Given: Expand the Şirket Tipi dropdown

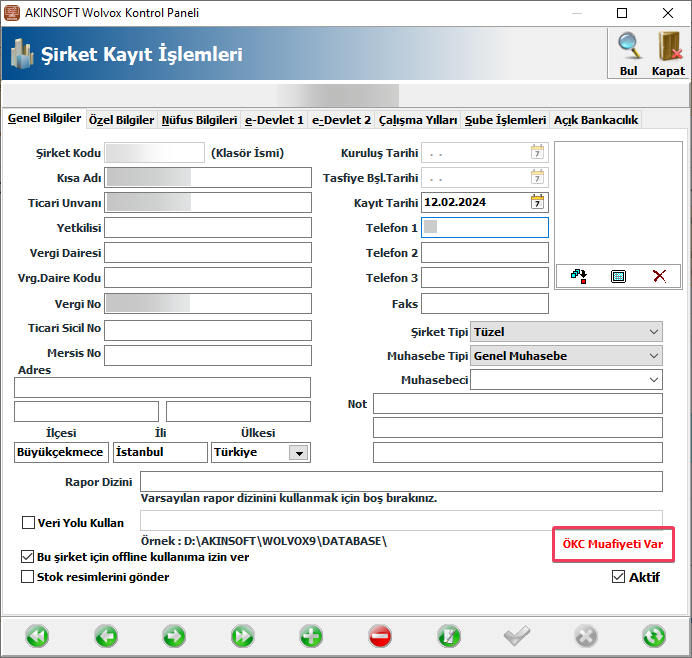Looking at the screenshot, I should click(x=653, y=331).
